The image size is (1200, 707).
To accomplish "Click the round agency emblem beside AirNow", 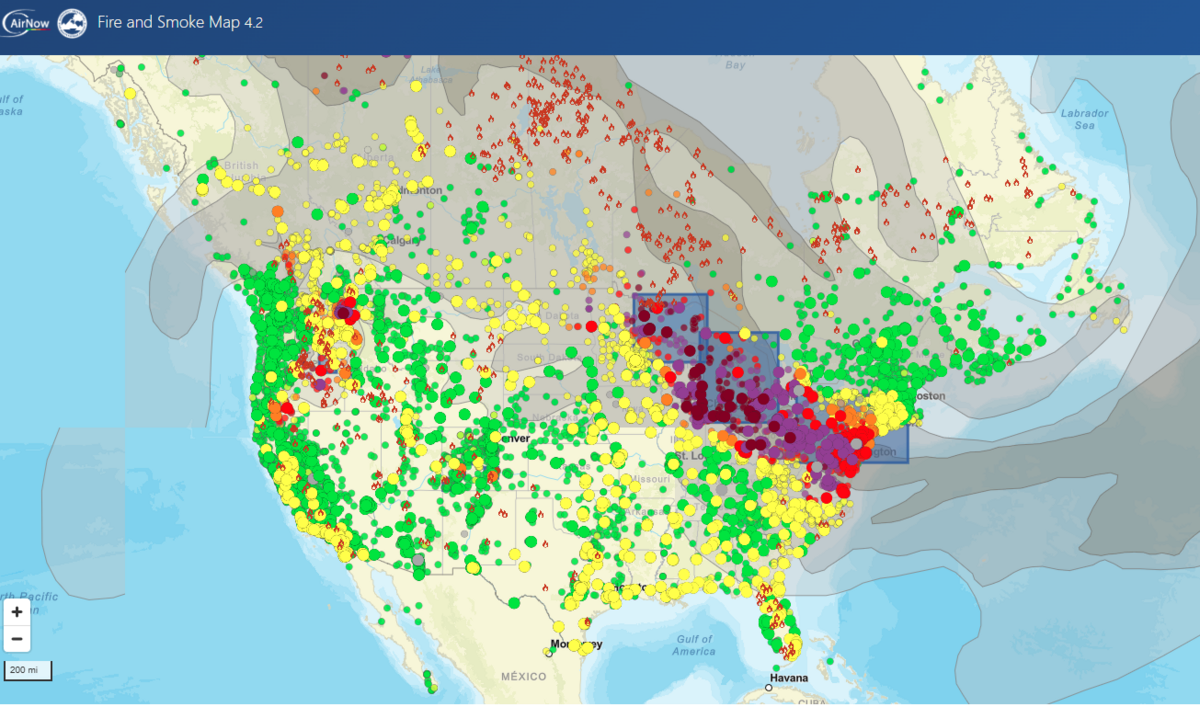I will tap(72, 23).
